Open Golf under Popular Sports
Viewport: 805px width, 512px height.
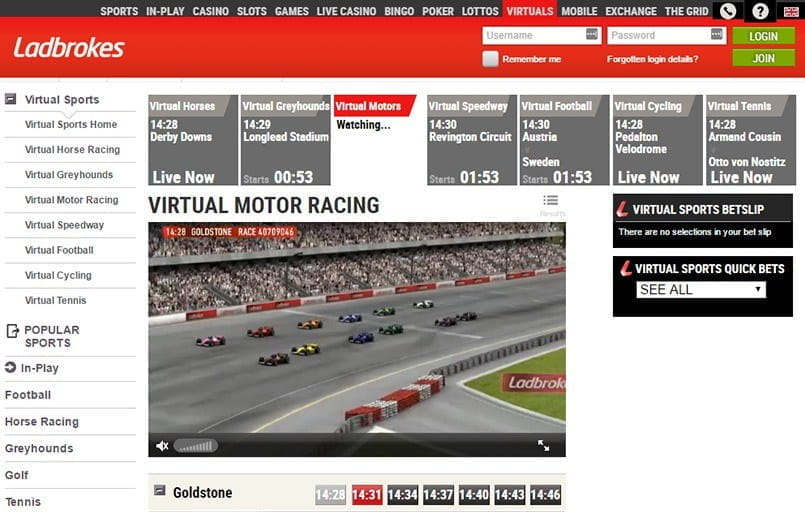tap(16, 475)
